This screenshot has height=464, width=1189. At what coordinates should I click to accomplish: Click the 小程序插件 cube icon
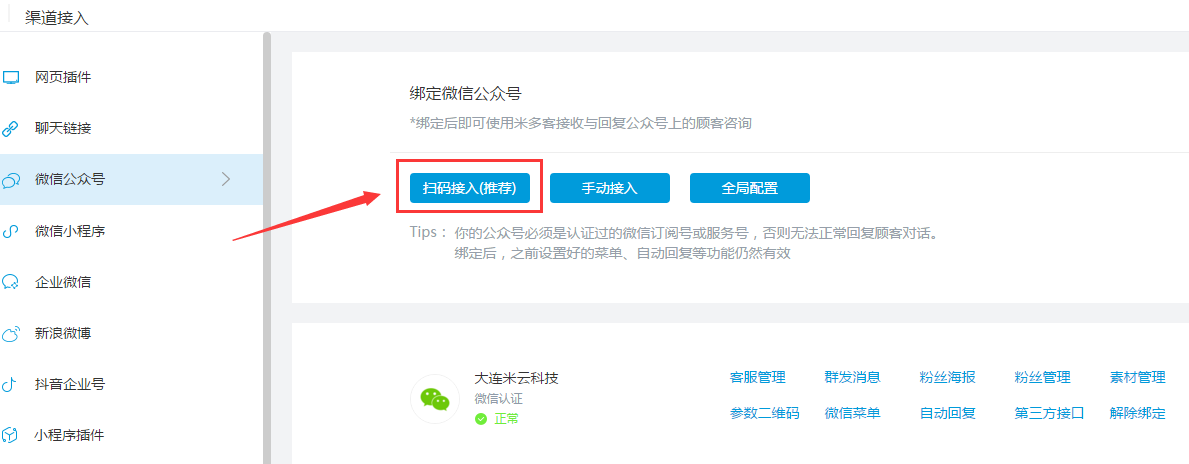click(x=11, y=436)
